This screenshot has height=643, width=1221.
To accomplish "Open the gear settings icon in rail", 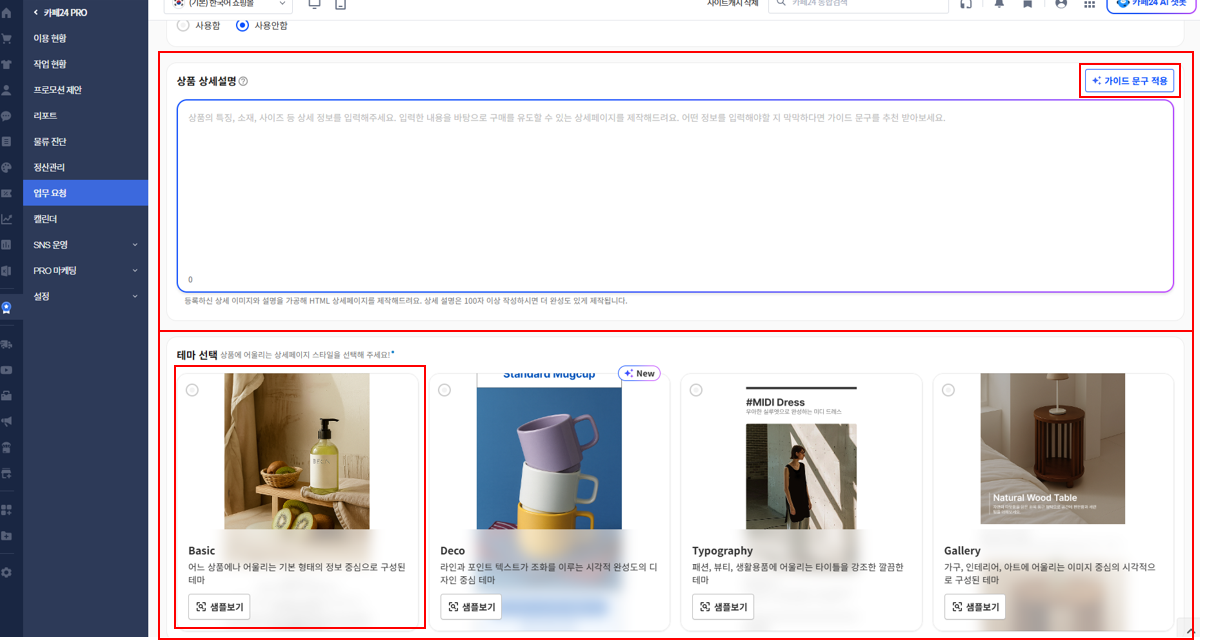I will [x=7, y=572].
